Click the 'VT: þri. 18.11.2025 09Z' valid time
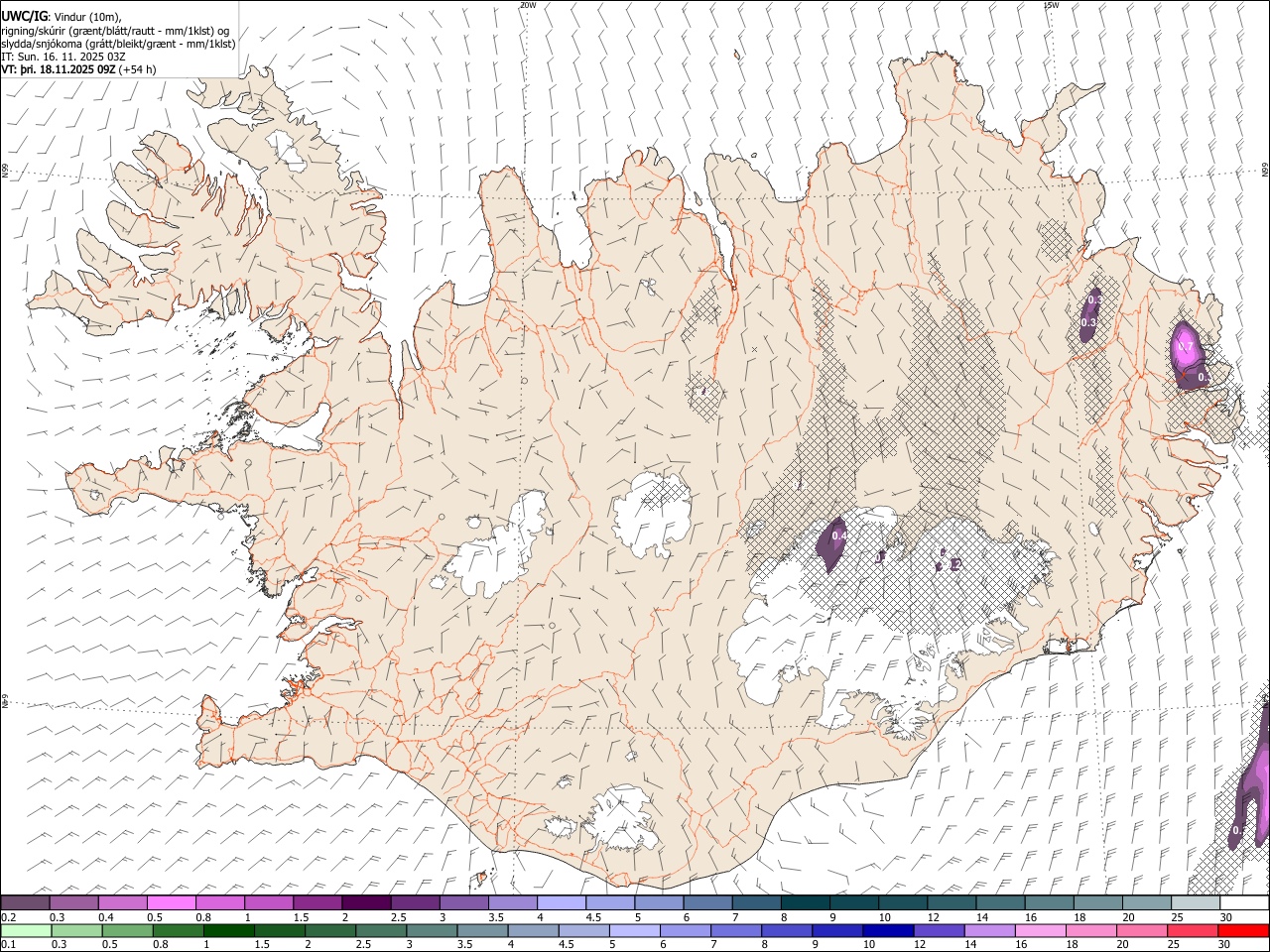1270x952 pixels. 59,70
